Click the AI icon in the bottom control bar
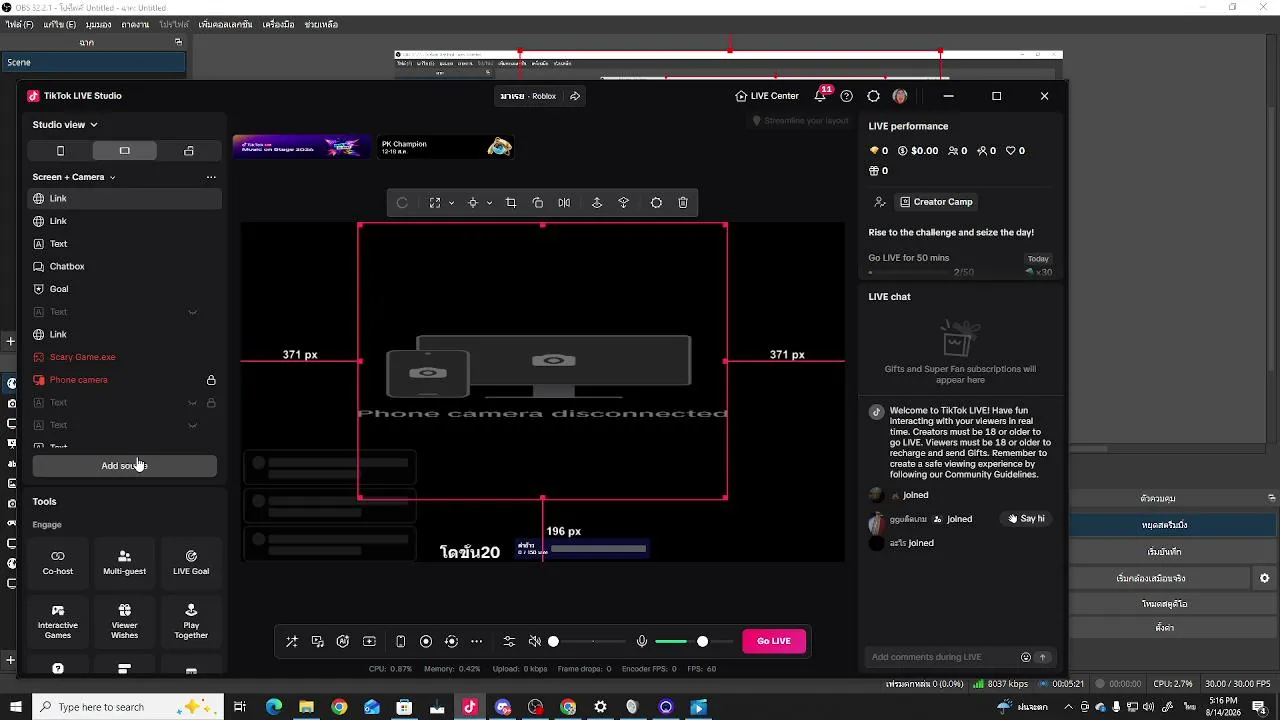The image size is (1280, 720). click(x=343, y=641)
